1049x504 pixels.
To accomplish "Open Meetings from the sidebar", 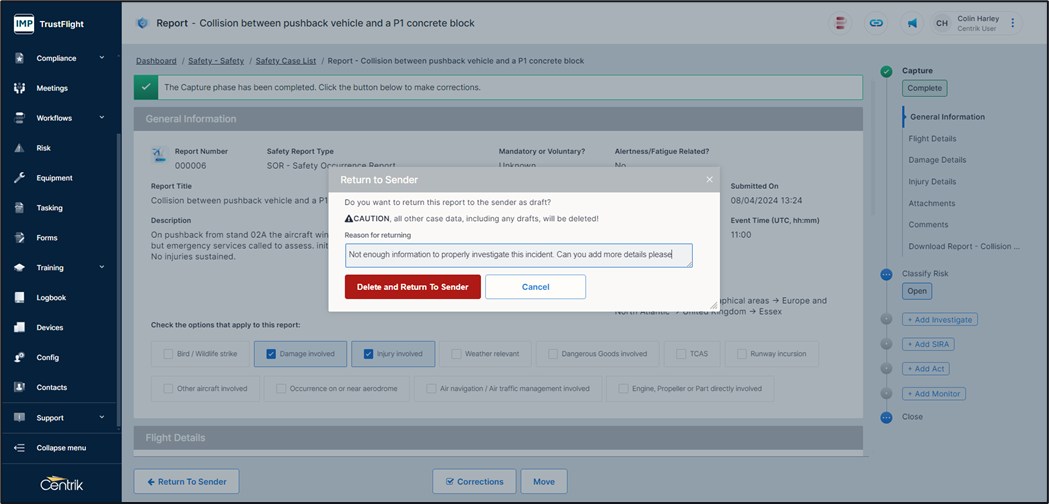I will [52, 88].
